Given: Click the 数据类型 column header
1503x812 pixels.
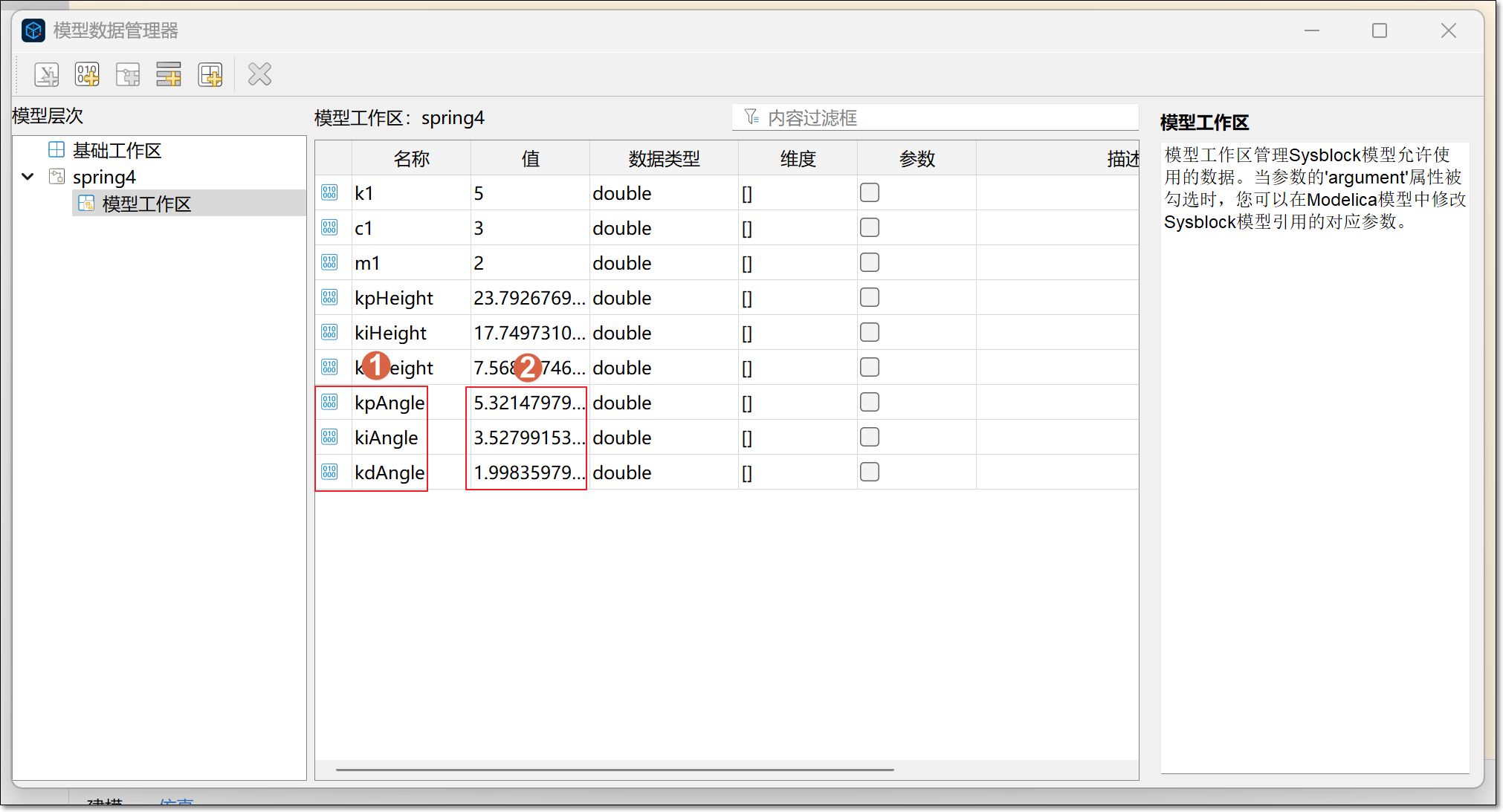Looking at the screenshot, I should [664, 158].
